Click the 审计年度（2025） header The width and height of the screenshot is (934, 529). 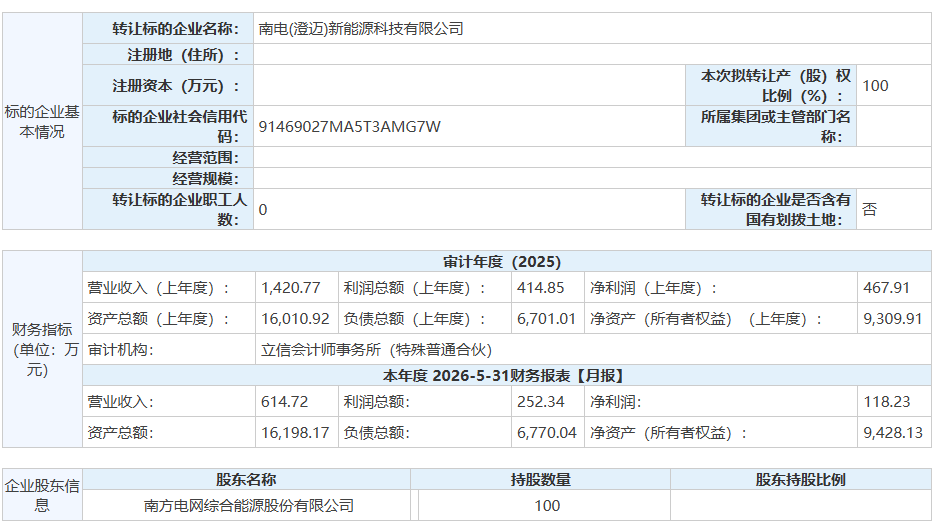502,262
